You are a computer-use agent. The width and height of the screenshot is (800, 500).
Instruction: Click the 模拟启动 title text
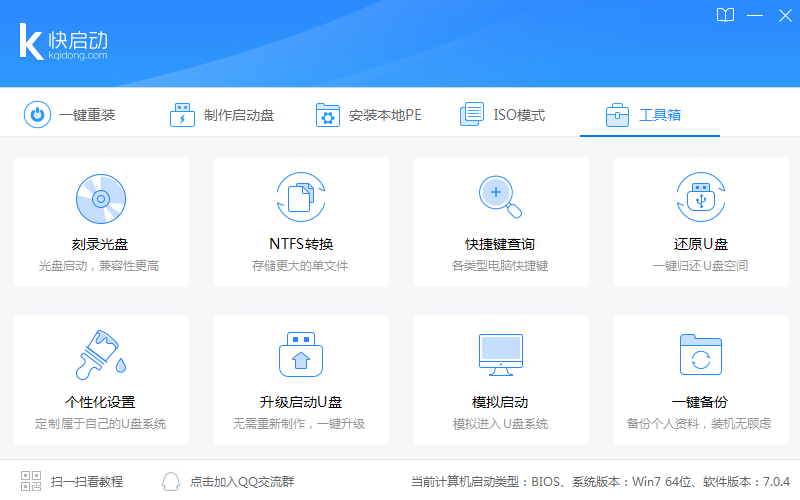(500, 403)
